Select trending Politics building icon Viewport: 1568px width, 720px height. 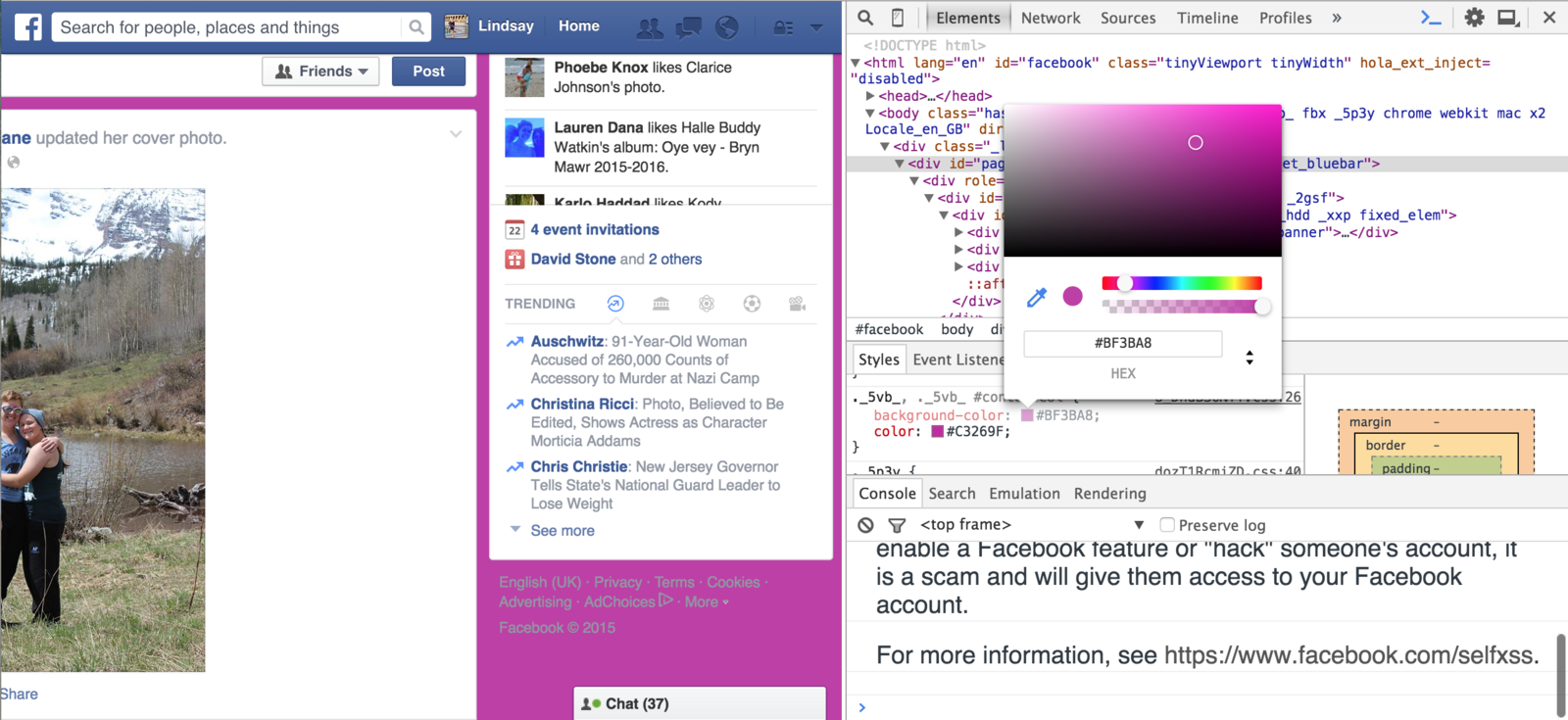(x=661, y=304)
